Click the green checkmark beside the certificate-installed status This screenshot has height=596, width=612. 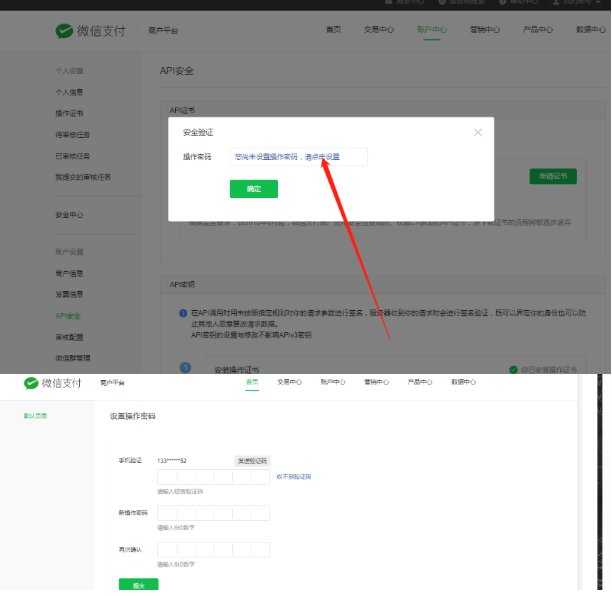513,370
